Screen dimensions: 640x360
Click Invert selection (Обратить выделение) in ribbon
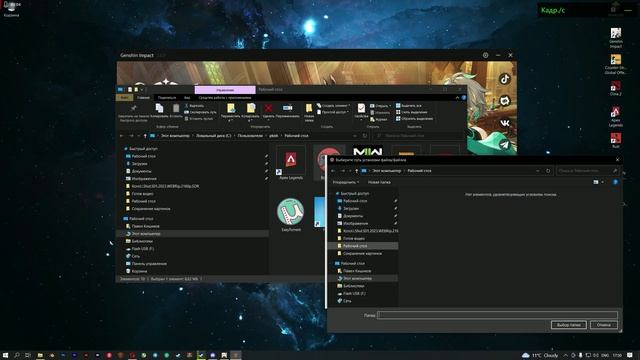pyautogui.click(x=414, y=119)
